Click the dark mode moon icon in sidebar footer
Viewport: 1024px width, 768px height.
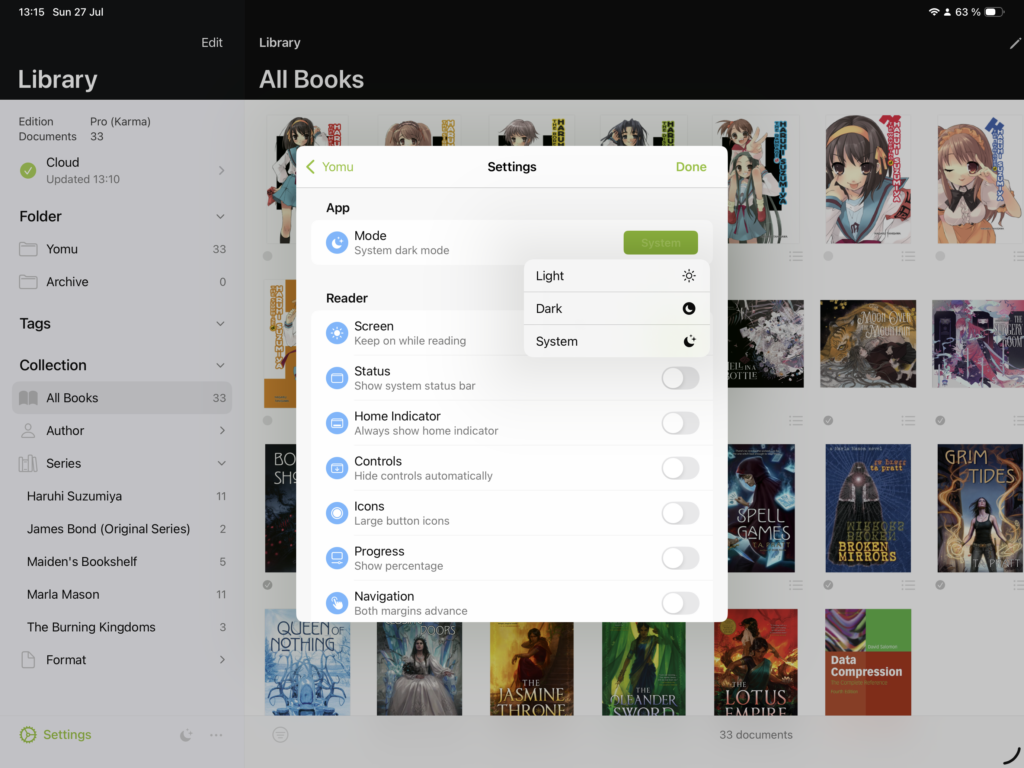click(186, 735)
